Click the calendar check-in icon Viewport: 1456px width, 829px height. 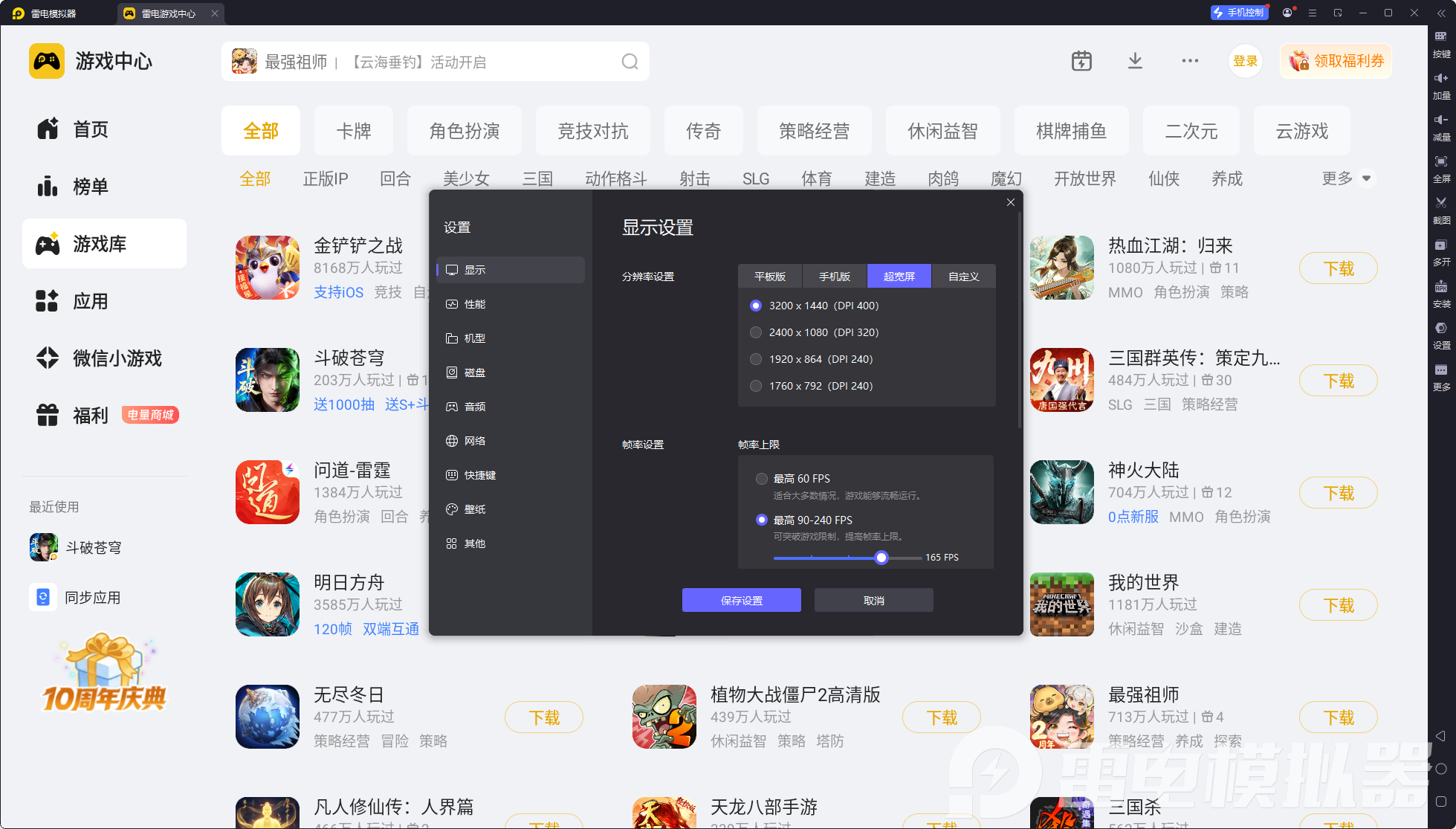tap(1081, 61)
